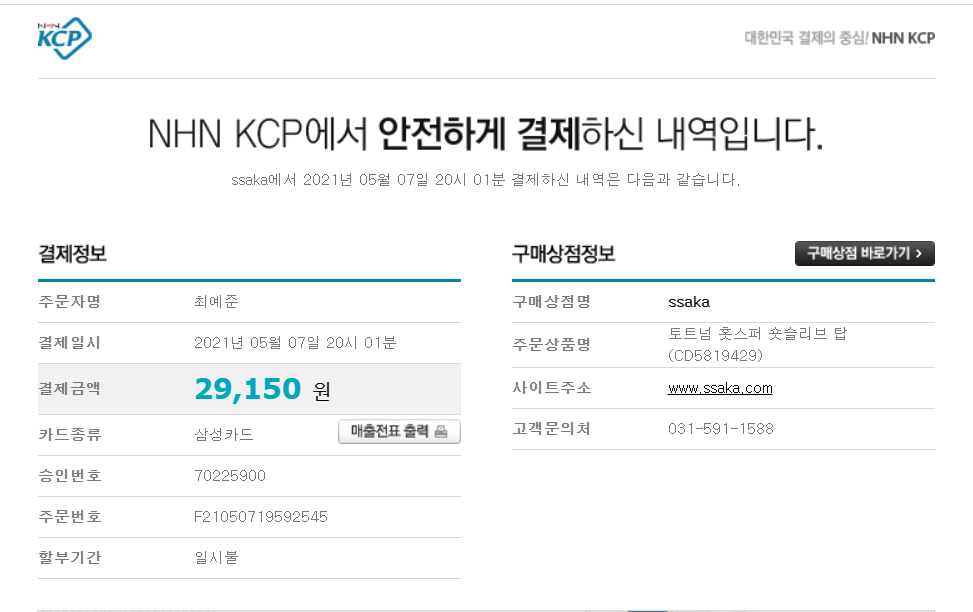Click the orderer name 최예준
This screenshot has width=973, height=612.
pyautogui.click(x=216, y=302)
